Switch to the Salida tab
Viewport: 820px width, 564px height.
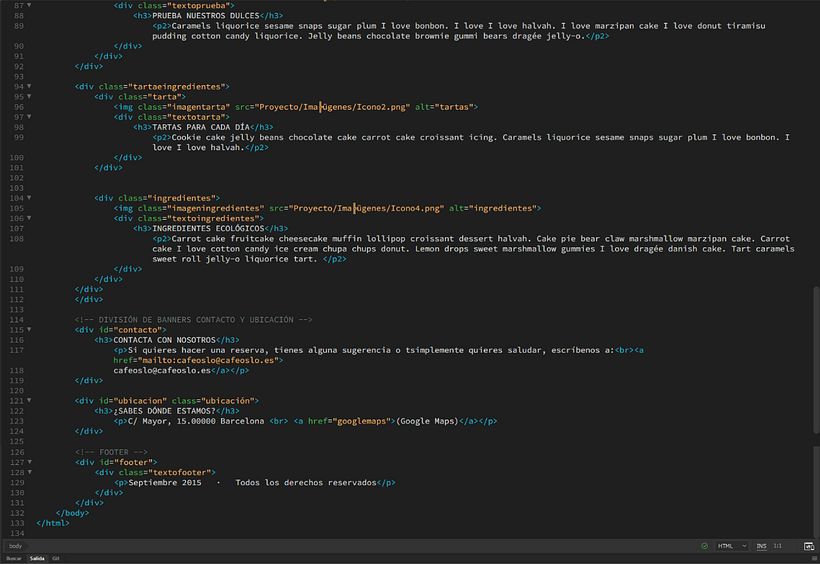pyautogui.click(x=37, y=558)
